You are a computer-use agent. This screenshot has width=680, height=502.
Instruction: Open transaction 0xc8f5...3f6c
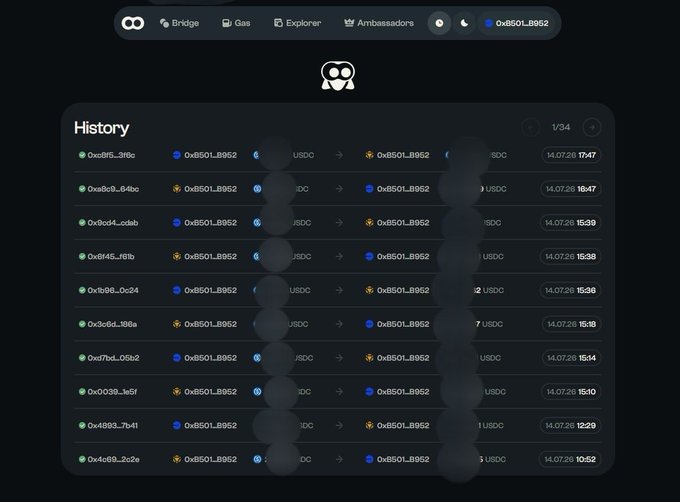point(111,155)
